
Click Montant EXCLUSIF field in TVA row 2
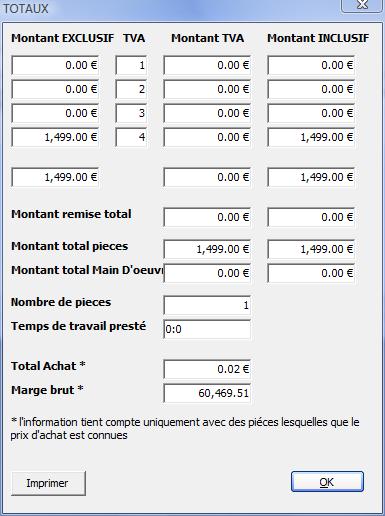tap(55, 89)
